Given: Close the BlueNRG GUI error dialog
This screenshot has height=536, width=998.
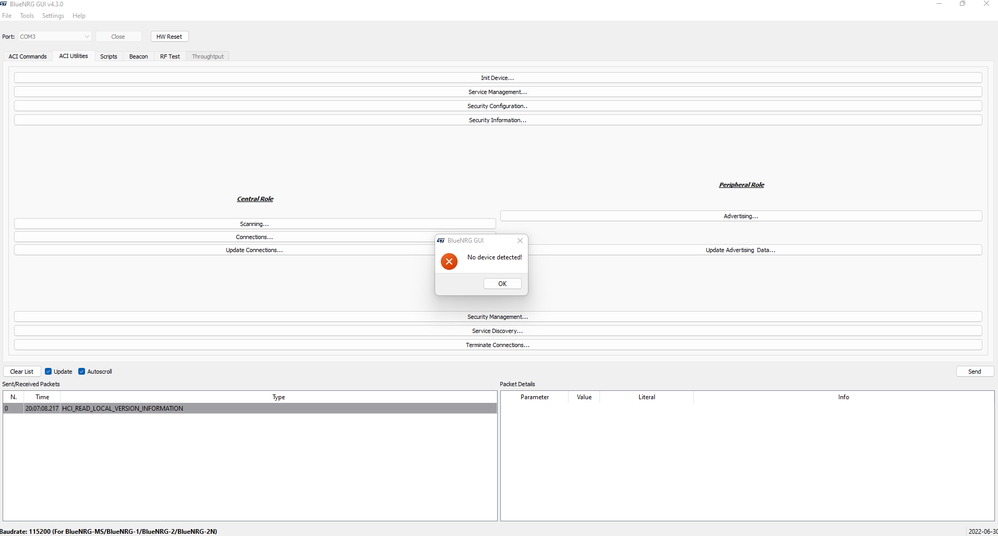Looking at the screenshot, I should [520, 241].
